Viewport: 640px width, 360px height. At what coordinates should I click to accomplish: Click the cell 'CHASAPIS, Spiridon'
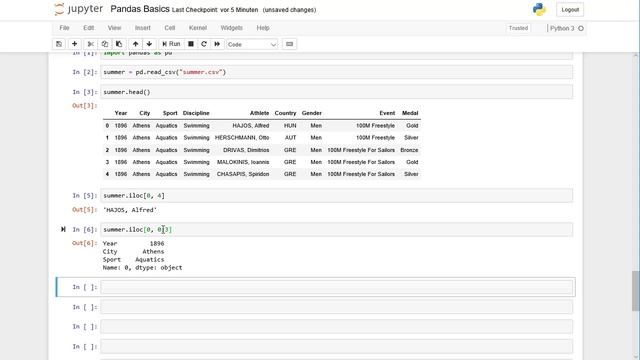coord(243,174)
